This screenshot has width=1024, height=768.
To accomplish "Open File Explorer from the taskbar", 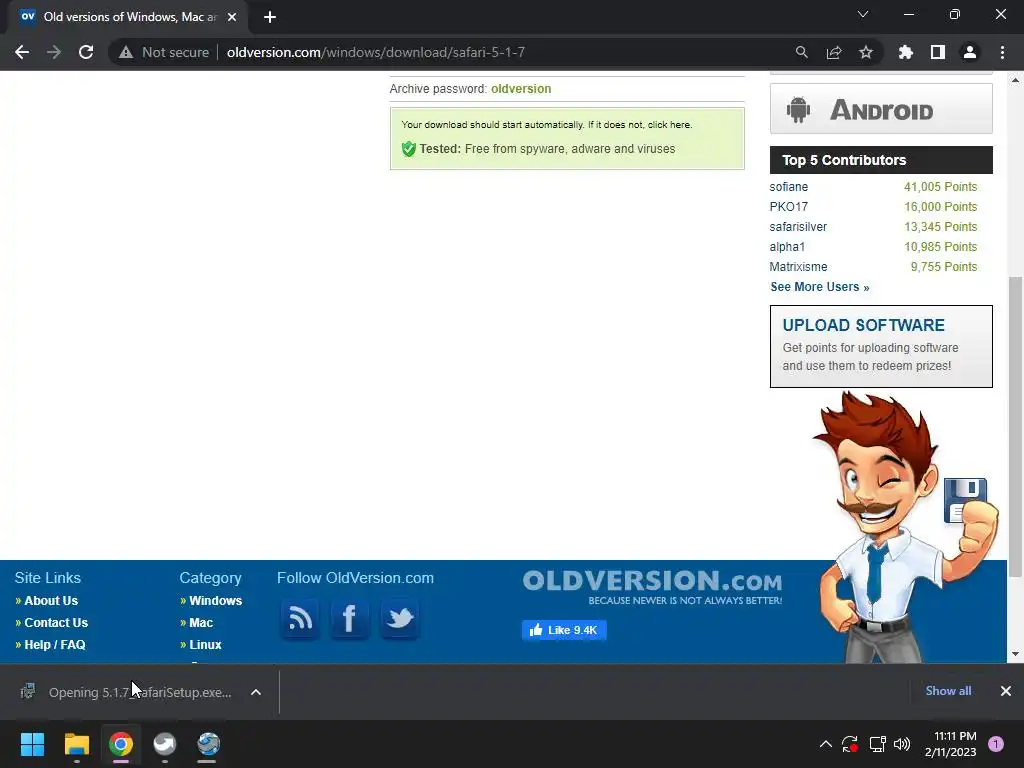I will click(76, 744).
